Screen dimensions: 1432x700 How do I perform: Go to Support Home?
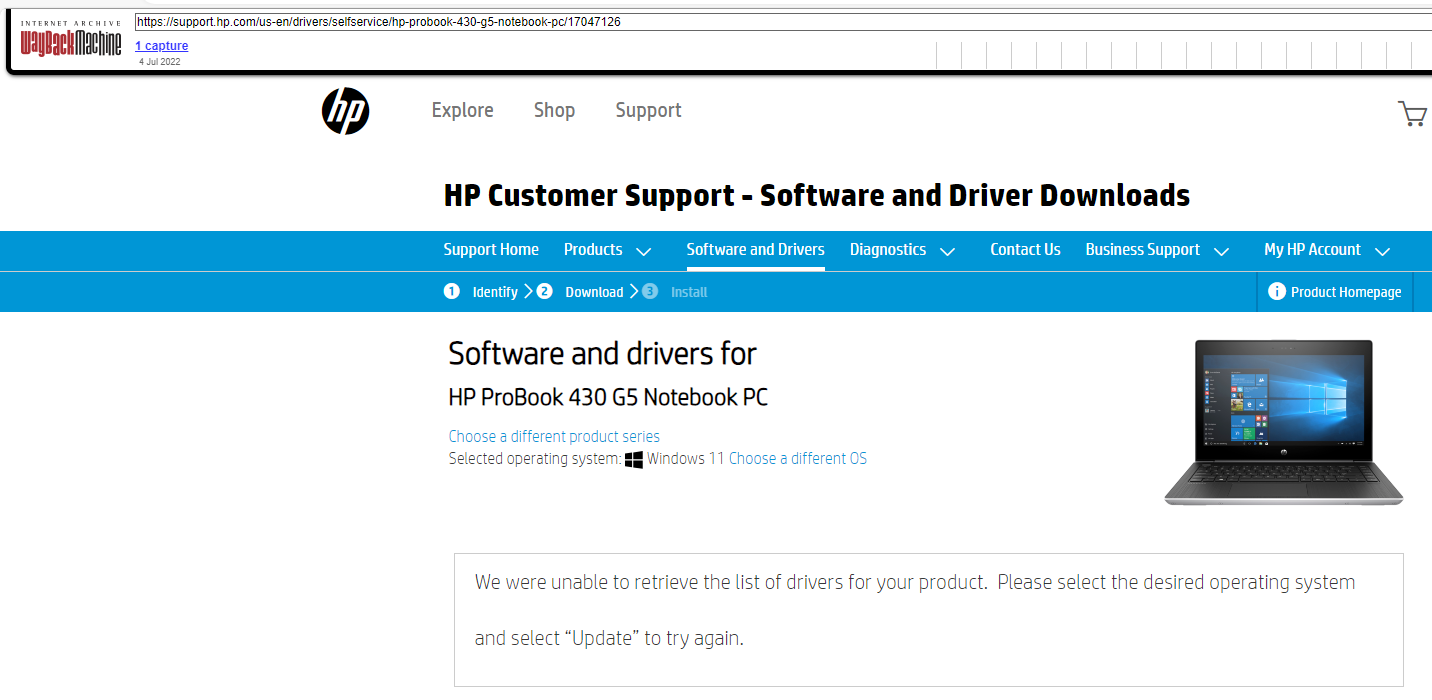click(x=491, y=250)
